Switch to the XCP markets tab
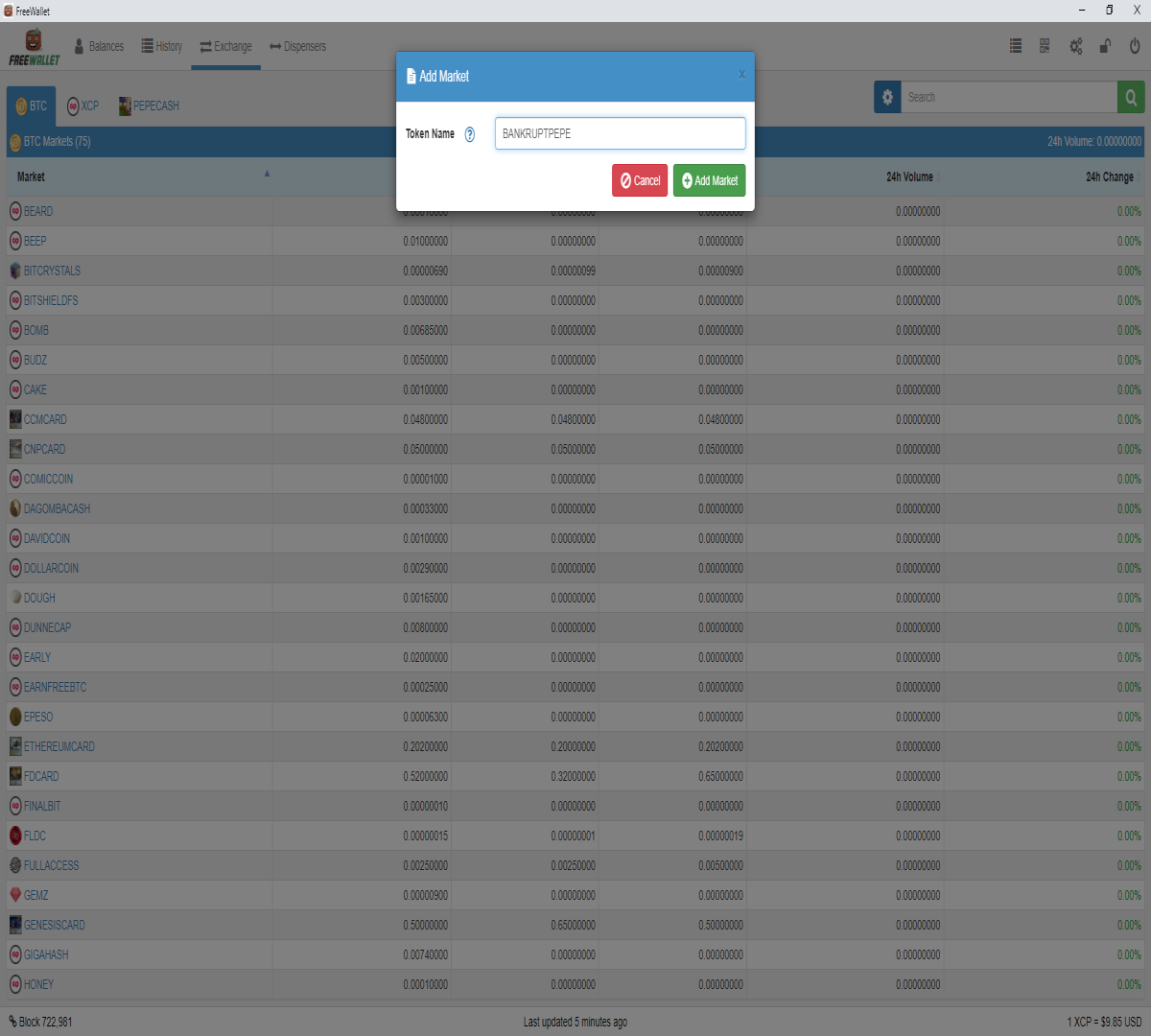1151x1036 pixels. (x=82, y=106)
